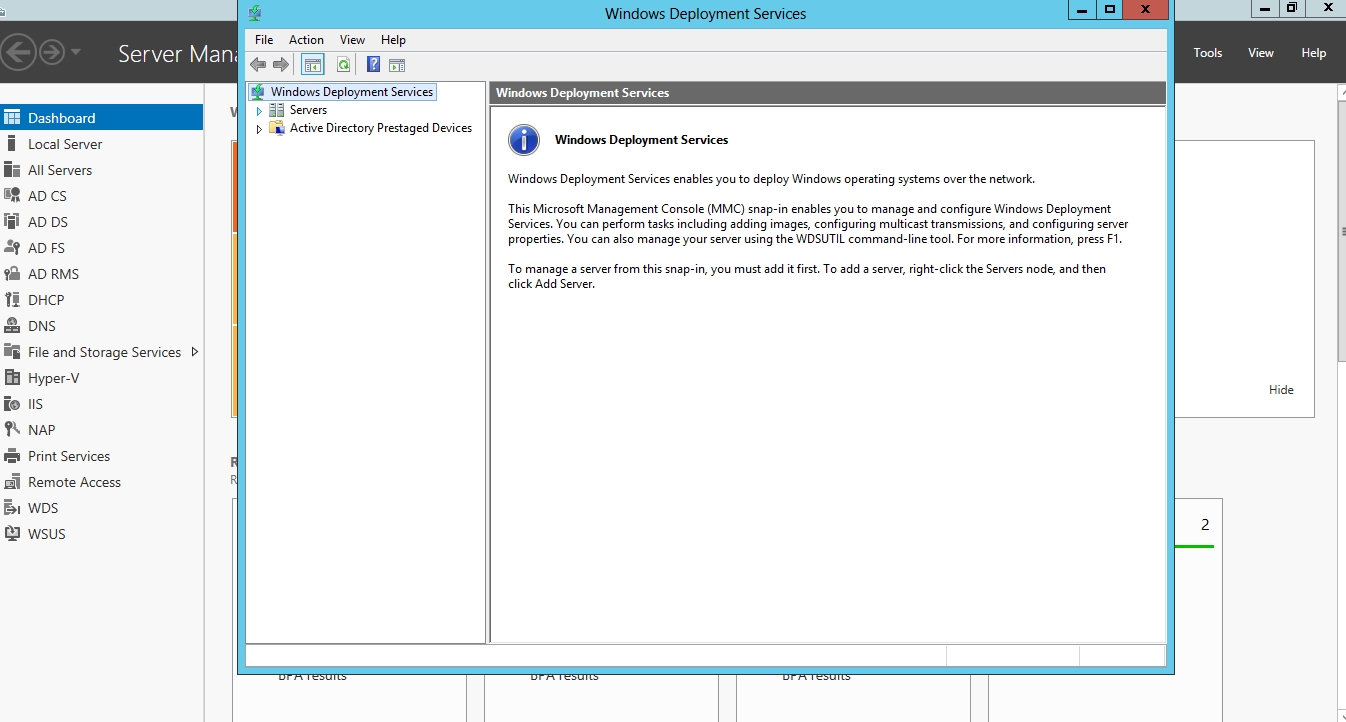Select Servers icon in console tree
Image resolution: width=1346 pixels, height=722 pixels.
point(277,110)
